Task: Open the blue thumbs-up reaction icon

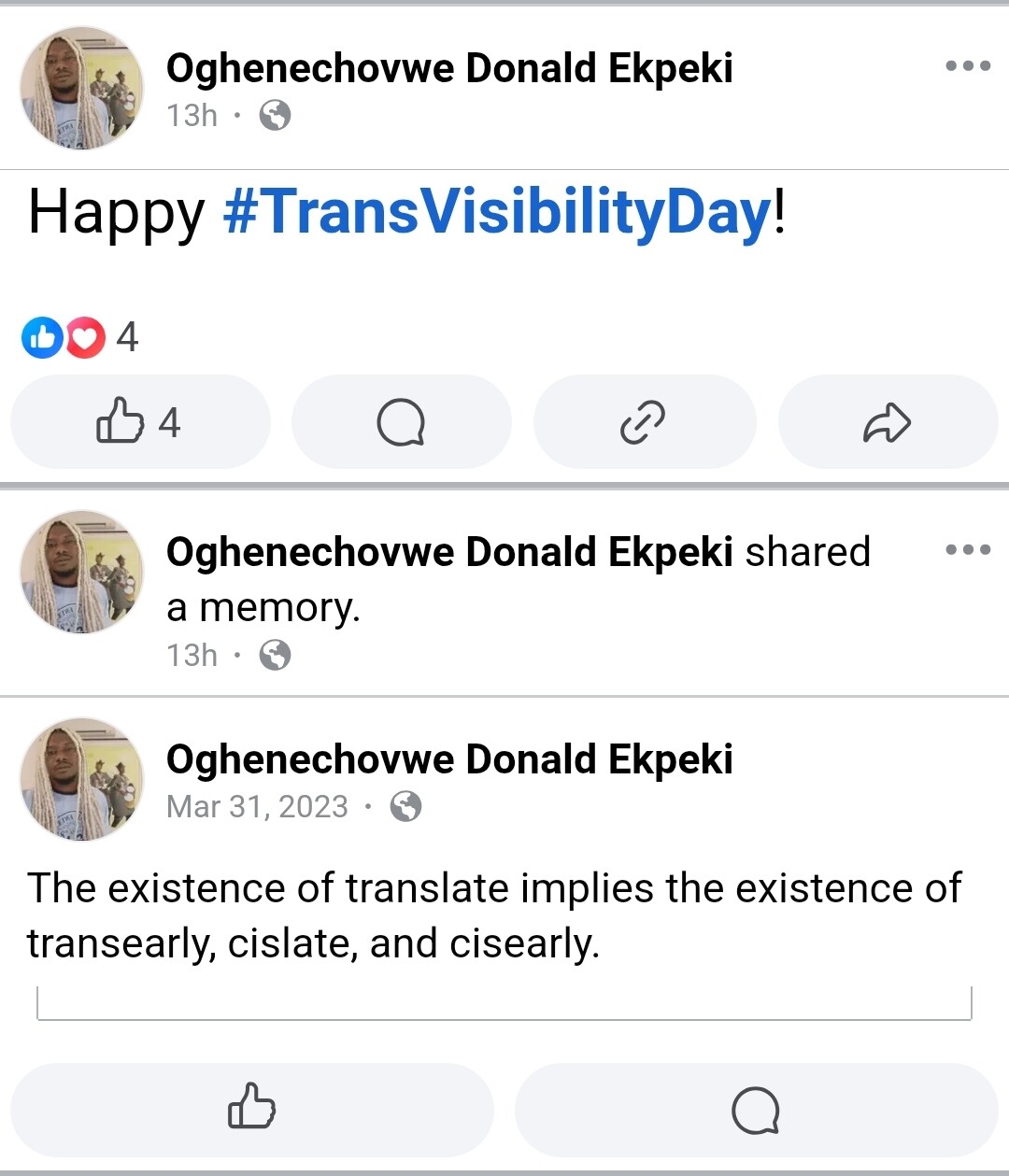Action: 42,338
